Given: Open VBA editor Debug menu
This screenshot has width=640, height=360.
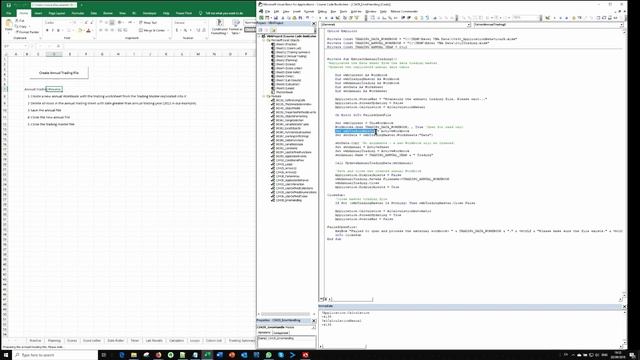Looking at the screenshot, I should coord(322,11).
